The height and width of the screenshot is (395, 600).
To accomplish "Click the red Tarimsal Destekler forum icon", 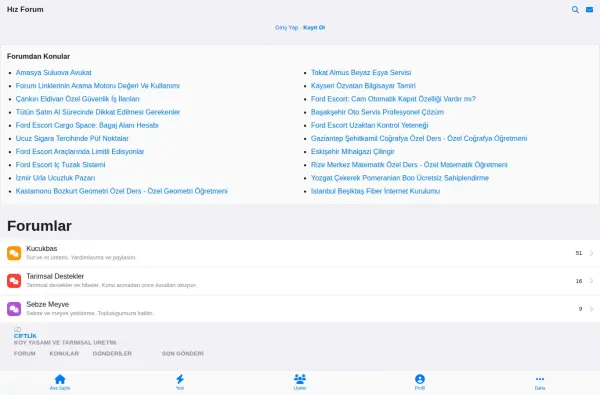I will (14, 281).
